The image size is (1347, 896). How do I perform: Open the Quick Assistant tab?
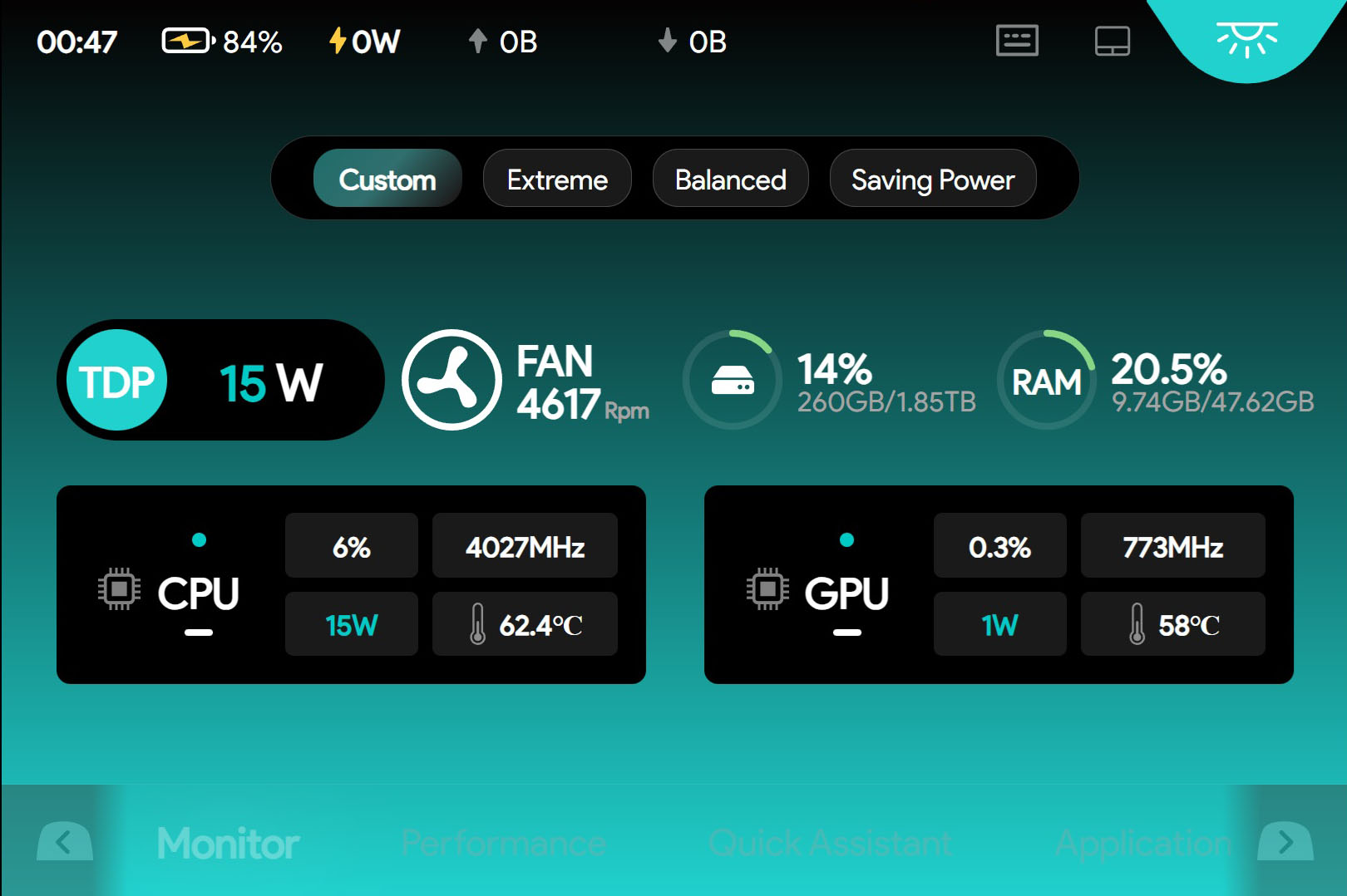(829, 844)
